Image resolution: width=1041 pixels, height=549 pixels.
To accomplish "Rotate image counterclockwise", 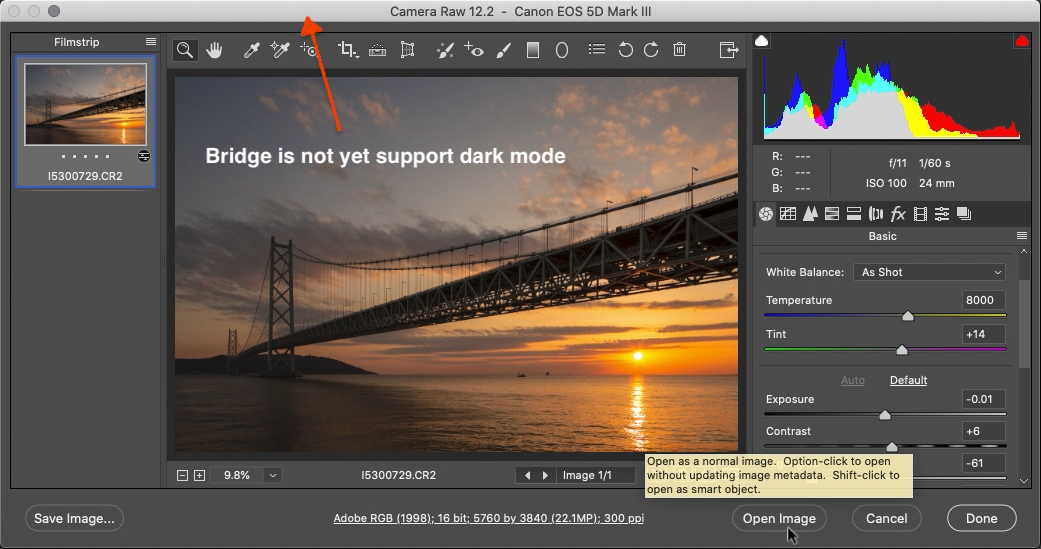I will coord(625,50).
